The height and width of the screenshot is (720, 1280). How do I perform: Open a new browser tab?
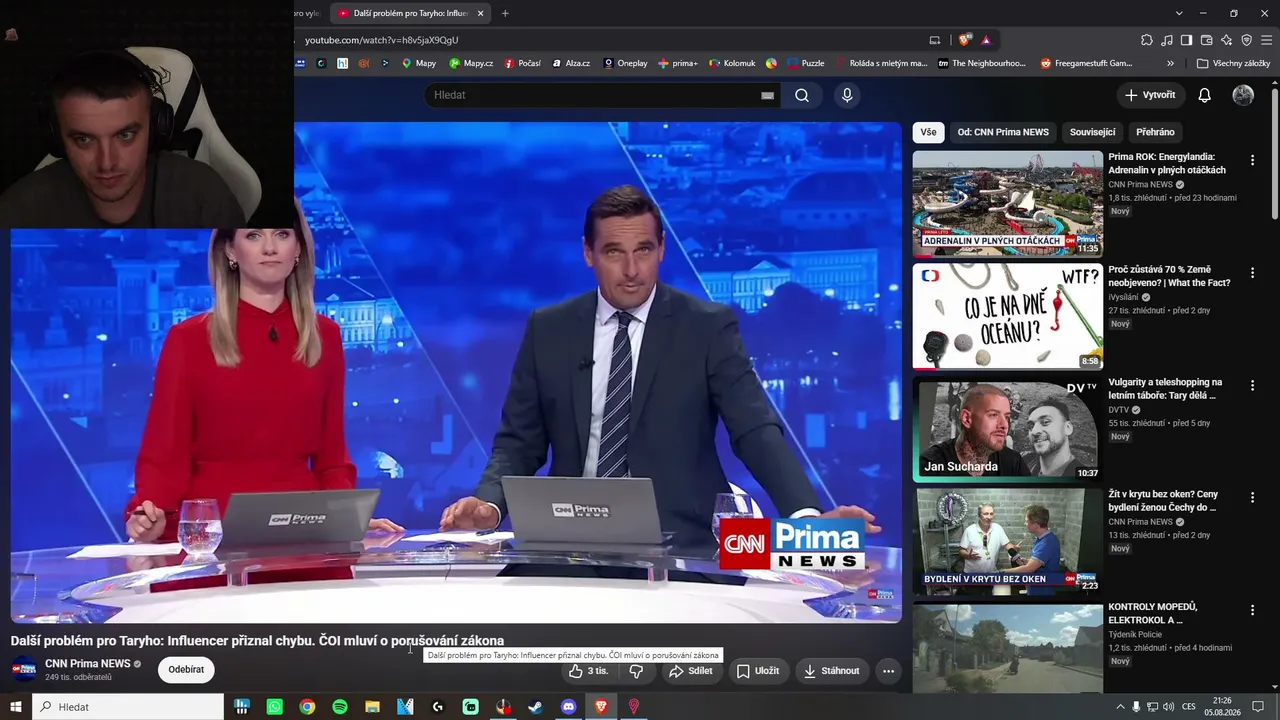click(x=505, y=13)
